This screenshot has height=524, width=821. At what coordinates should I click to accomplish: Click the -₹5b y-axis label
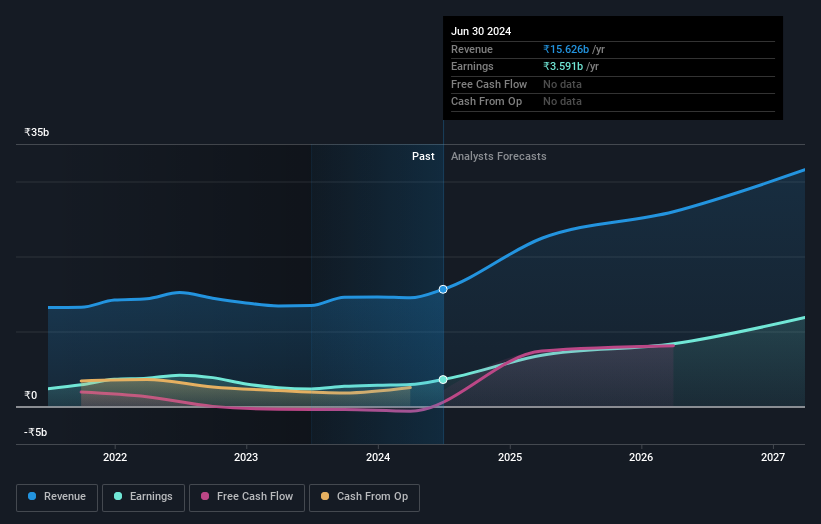pyautogui.click(x=36, y=432)
